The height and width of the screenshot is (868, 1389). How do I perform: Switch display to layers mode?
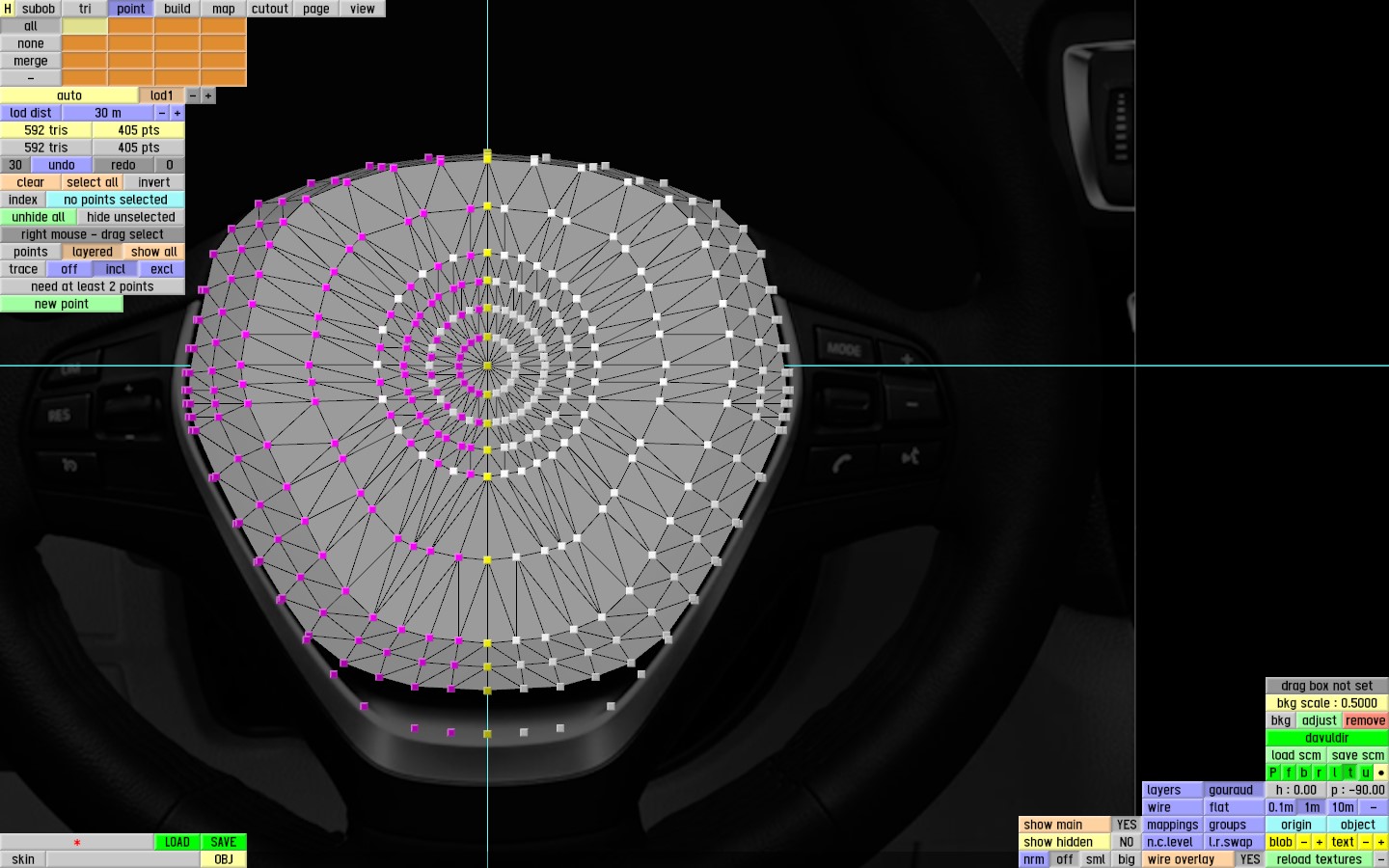pyautogui.click(x=1173, y=790)
